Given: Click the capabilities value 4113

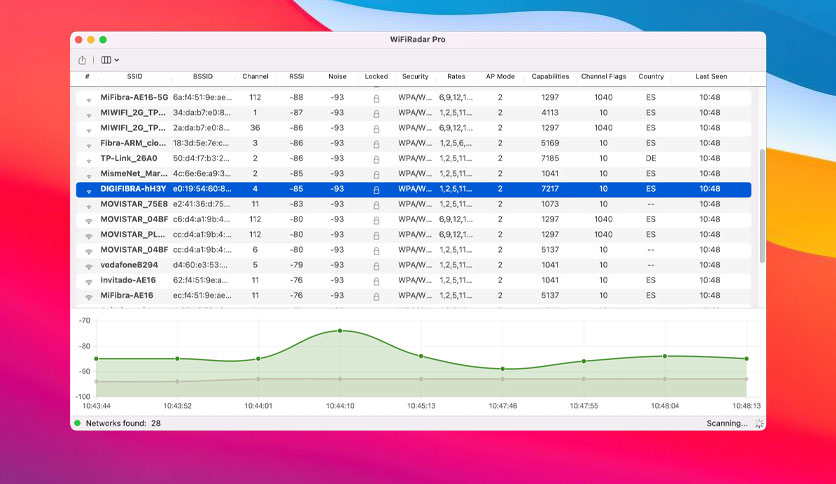Looking at the screenshot, I should tap(550, 113).
